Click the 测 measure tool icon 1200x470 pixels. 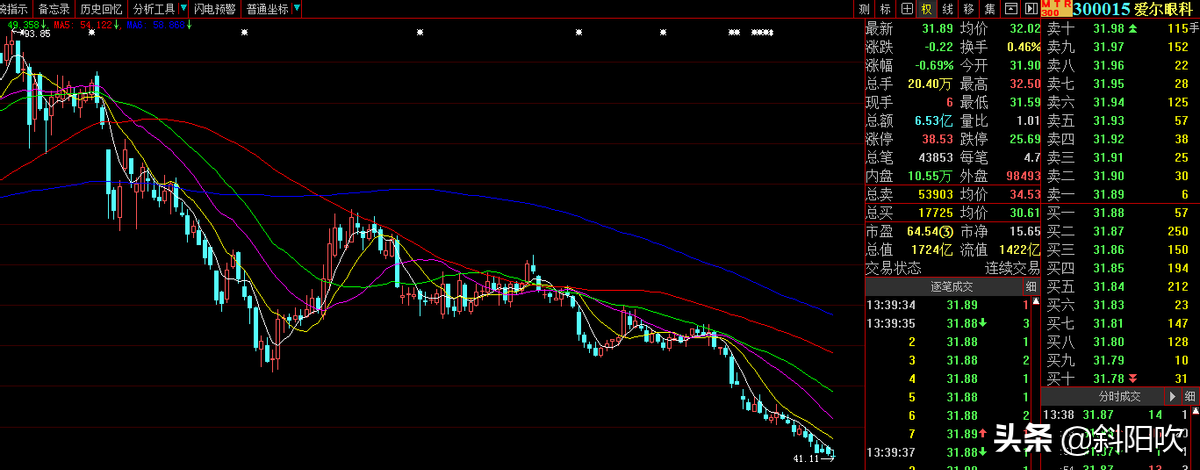point(864,9)
